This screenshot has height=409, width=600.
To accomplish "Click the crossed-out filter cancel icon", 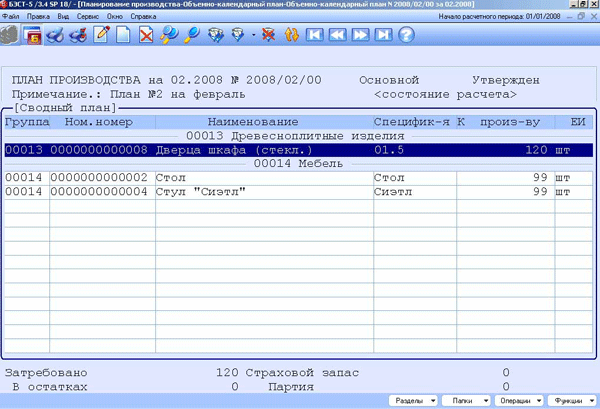I will pos(269,35).
